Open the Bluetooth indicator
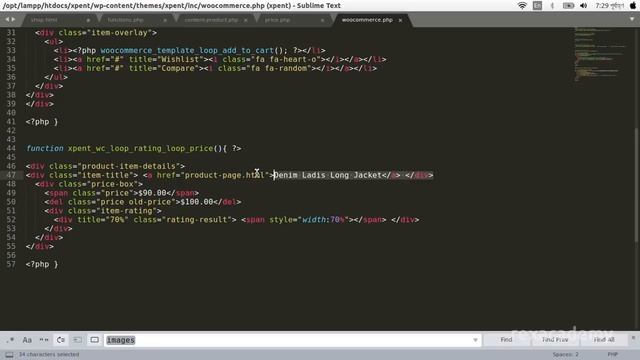The width and height of the screenshot is (640, 360). tap(552, 6)
